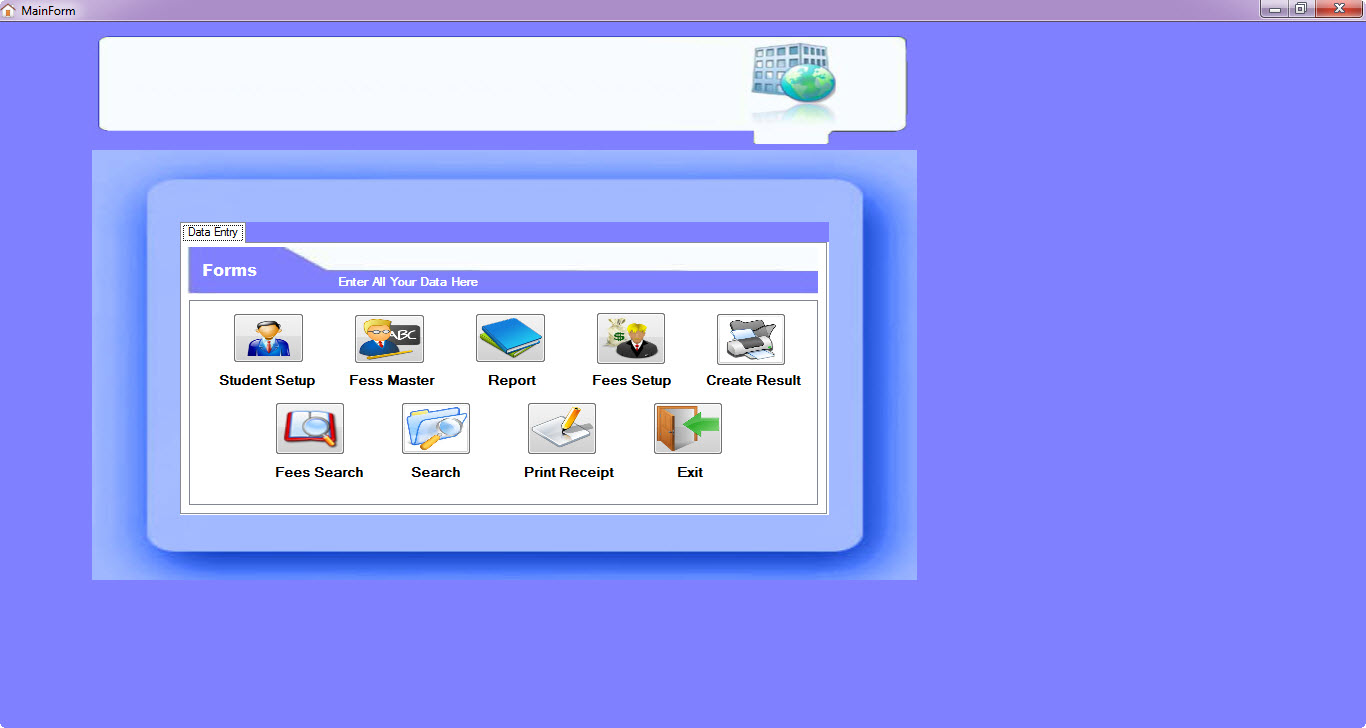Click the Forms header banner
The width and height of the screenshot is (1366, 728).
(230, 270)
